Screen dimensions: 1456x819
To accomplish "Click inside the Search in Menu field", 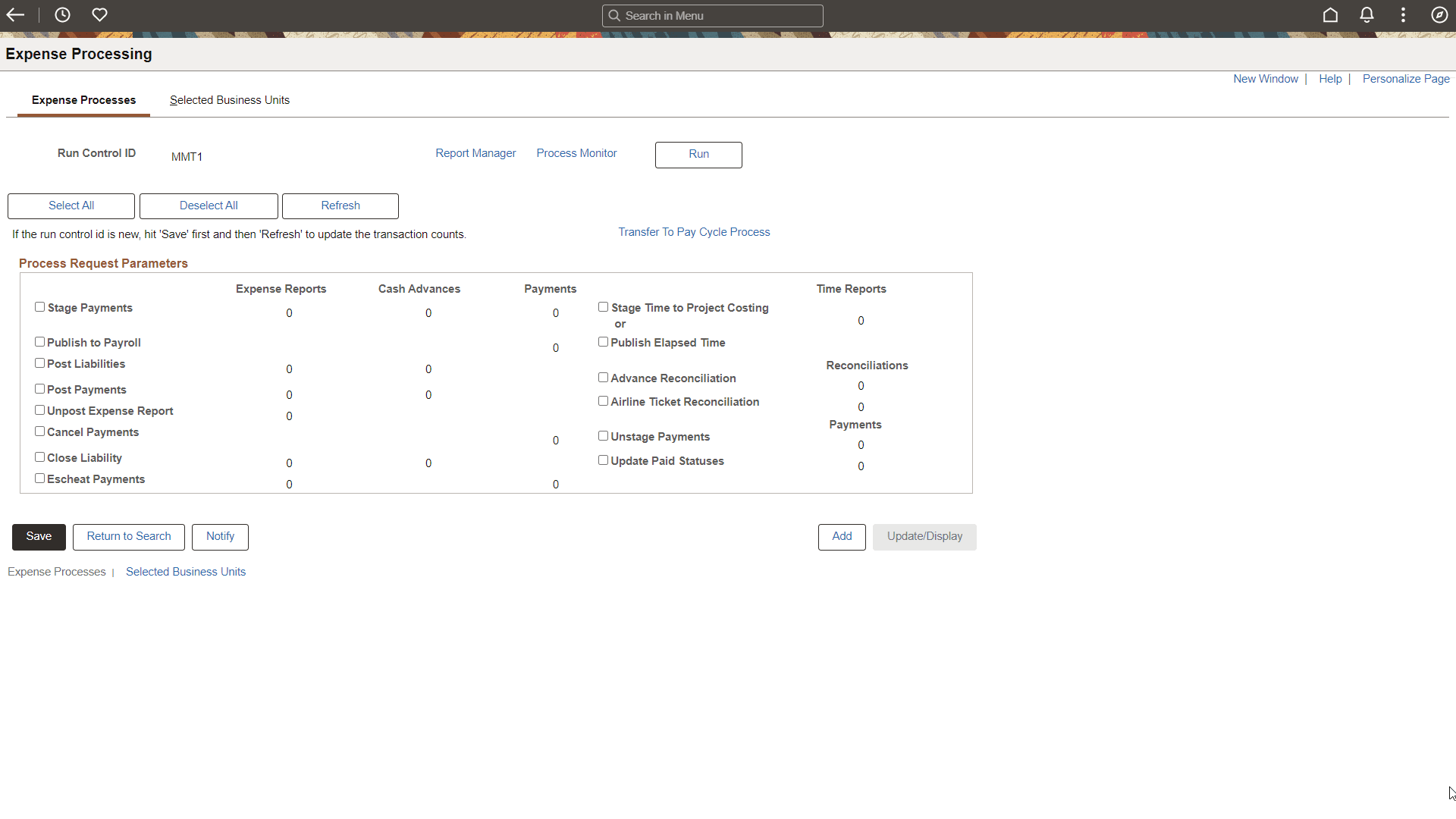I will 713,15.
